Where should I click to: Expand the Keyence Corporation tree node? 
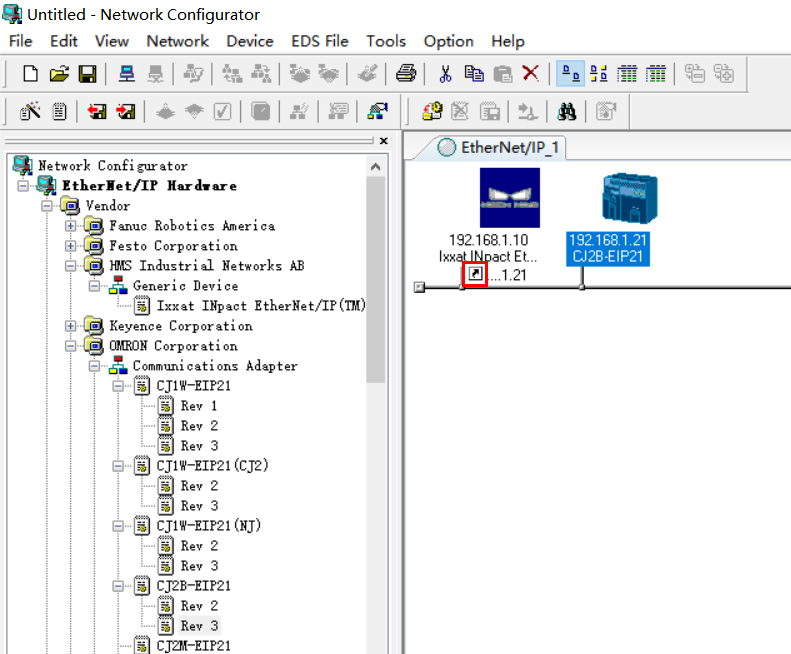(71, 326)
